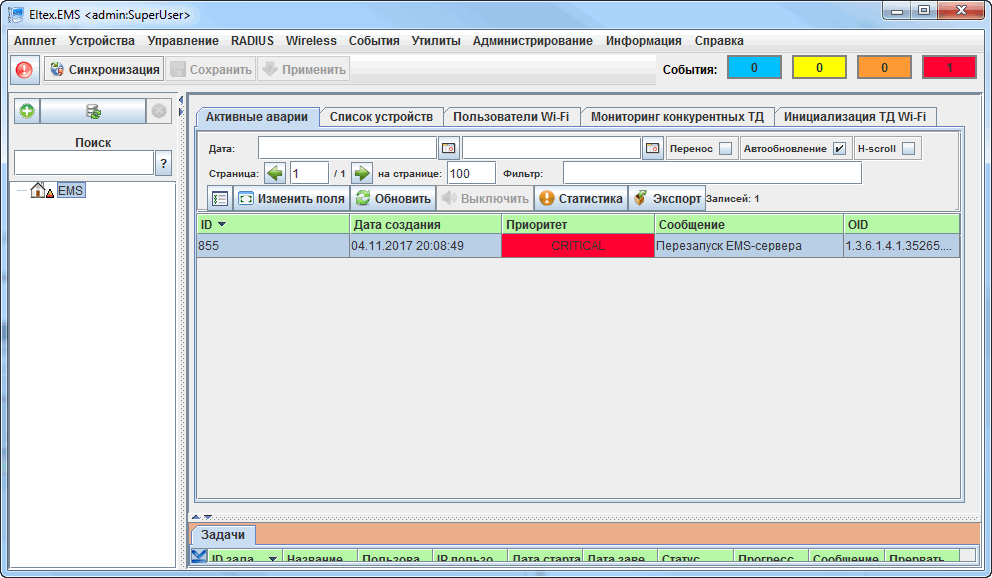Click the database refresh tree icon
This screenshot has width=992, height=578.
pos(93,111)
